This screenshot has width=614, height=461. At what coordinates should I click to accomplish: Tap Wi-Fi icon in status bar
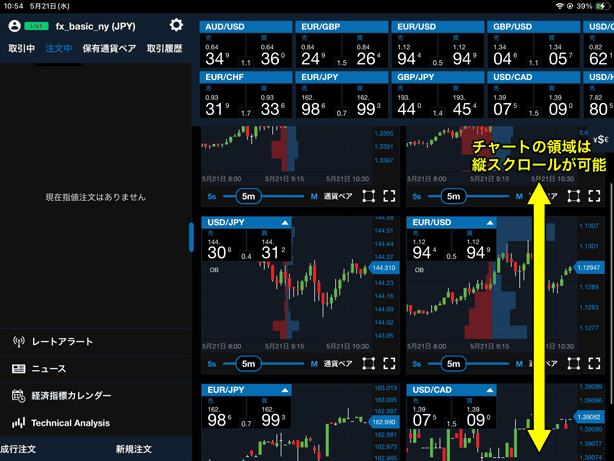(x=560, y=6)
